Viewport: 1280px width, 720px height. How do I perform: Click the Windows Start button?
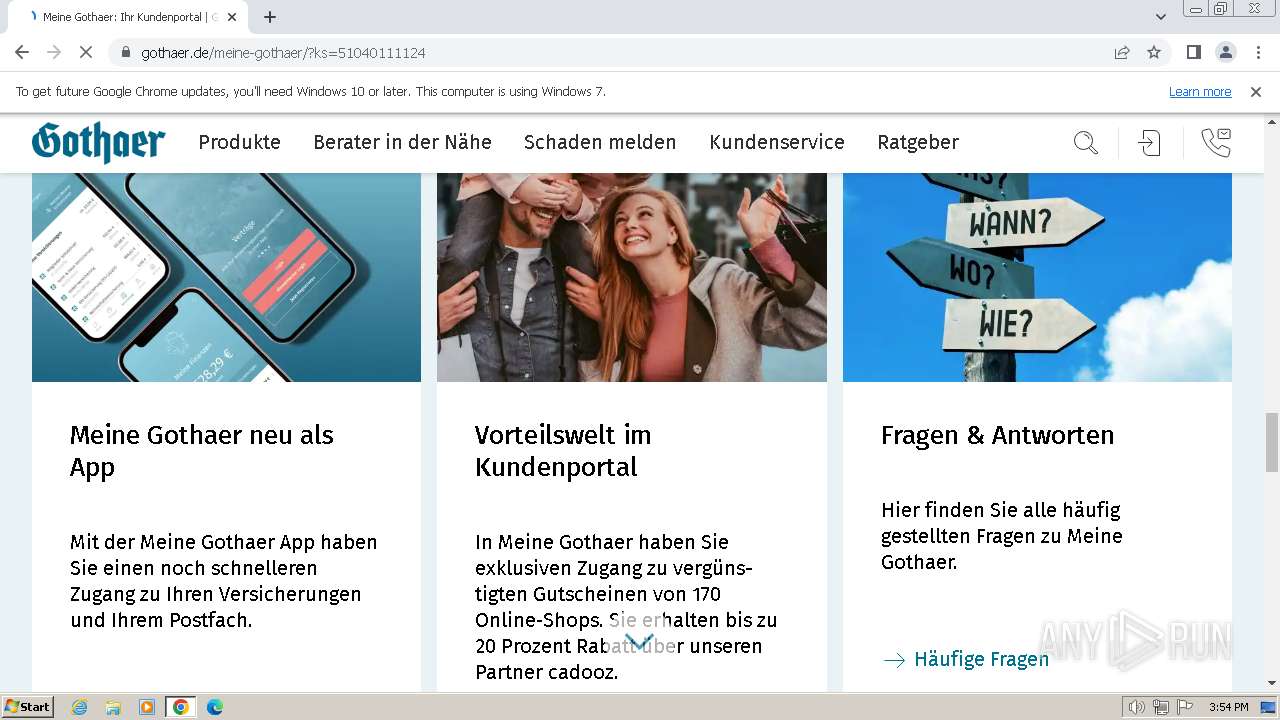(27, 707)
